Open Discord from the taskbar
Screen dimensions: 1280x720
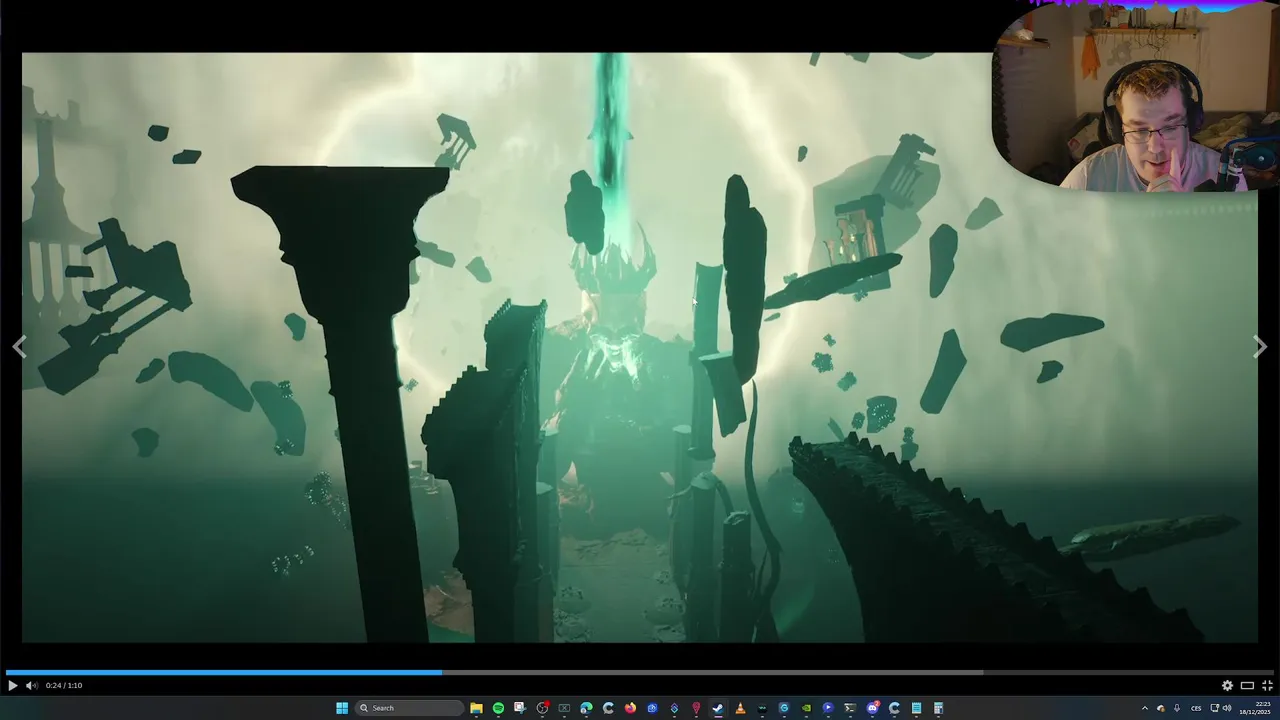click(x=872, y=708)
